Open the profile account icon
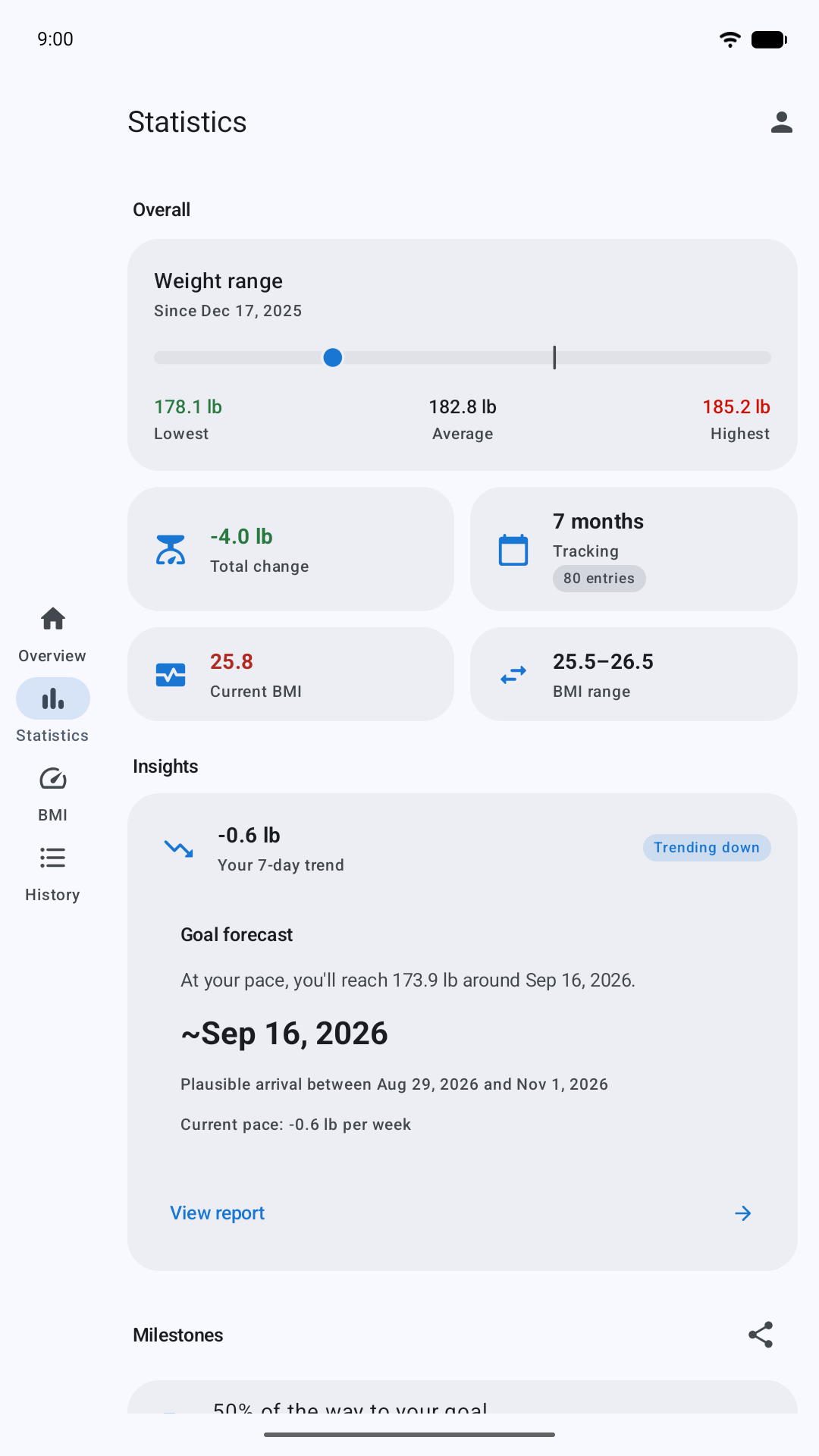Viewport: 819px width, 1456px height. pyautogui.click(x=781, y=122)
